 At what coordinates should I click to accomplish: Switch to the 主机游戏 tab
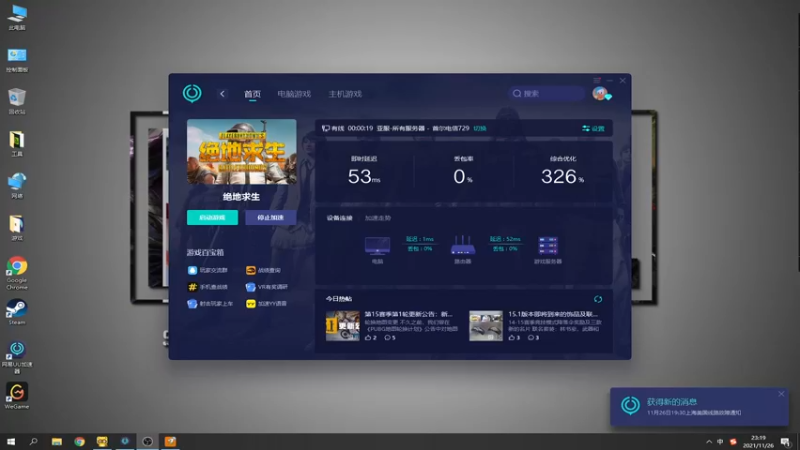[345, 94]
